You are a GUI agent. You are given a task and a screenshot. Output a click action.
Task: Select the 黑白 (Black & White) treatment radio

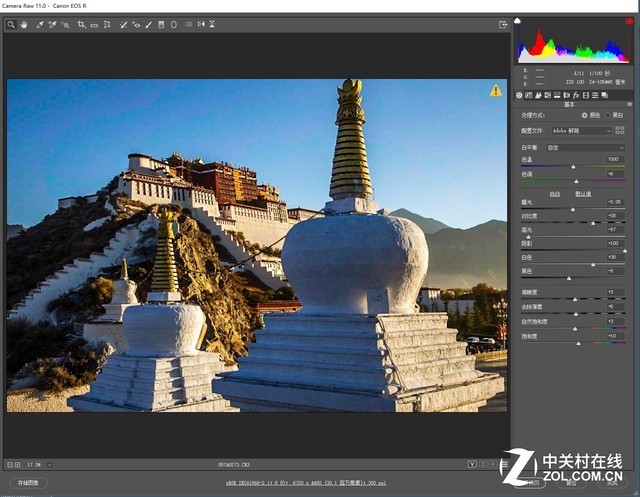point(607,115)
